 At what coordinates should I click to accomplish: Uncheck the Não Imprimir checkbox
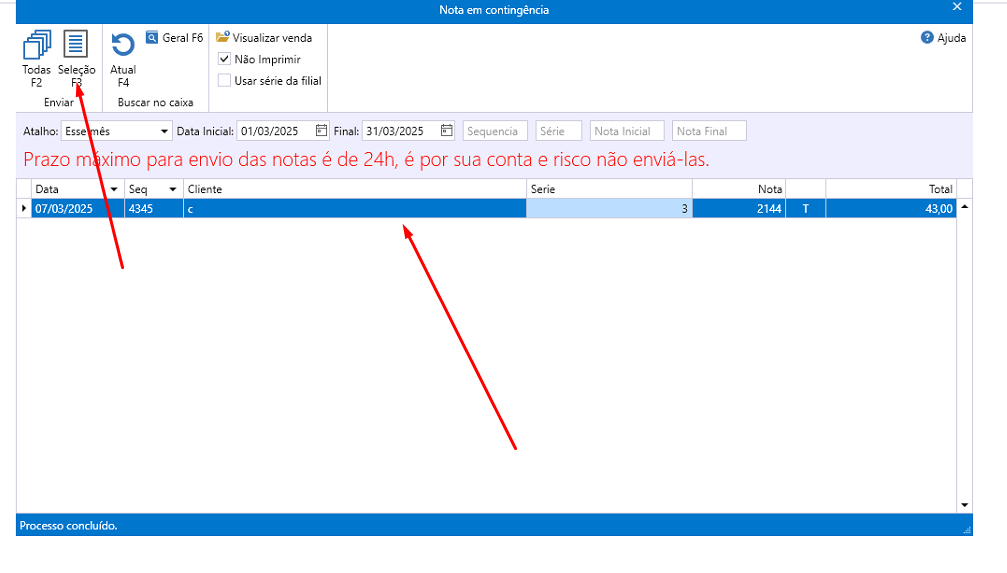click(x=225, y=59)
